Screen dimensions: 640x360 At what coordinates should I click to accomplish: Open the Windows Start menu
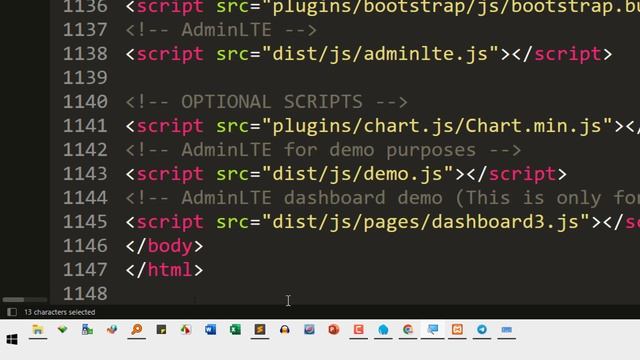tap(12, 339)
